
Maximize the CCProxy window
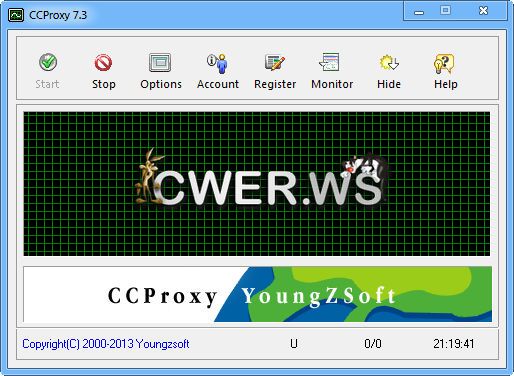point(445,11)
